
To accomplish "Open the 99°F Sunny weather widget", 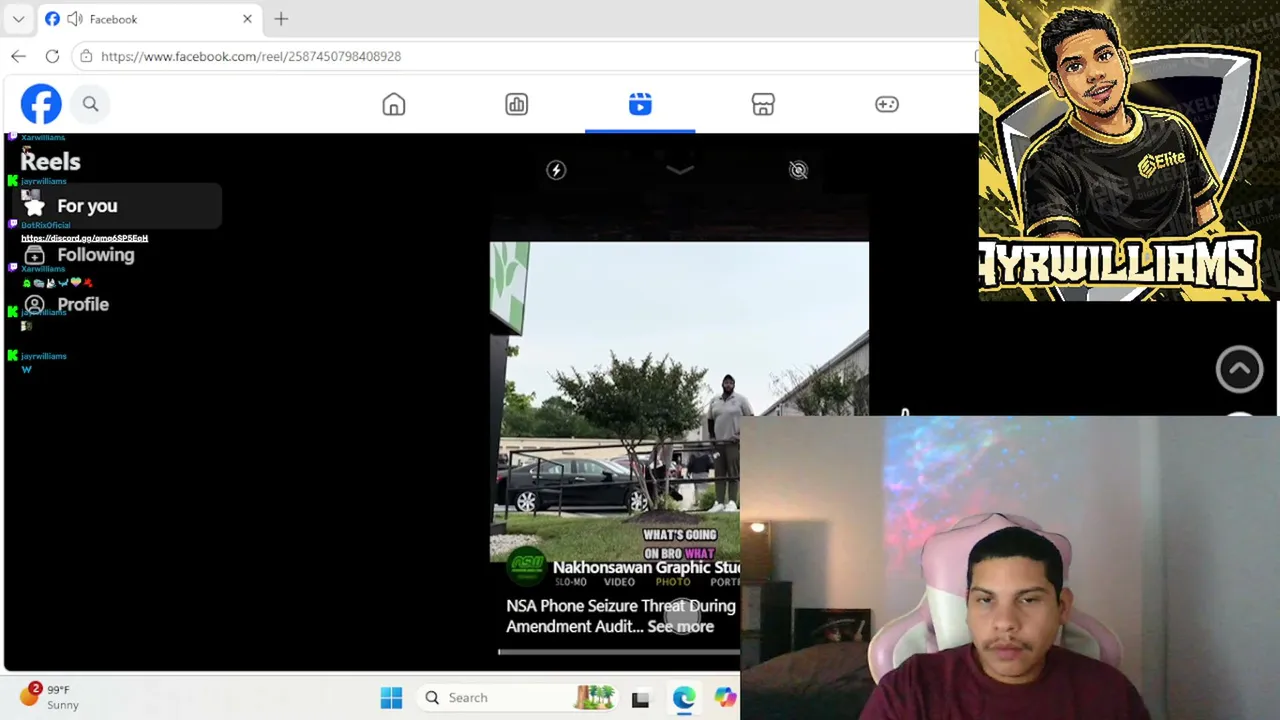I will click(50, 696).
